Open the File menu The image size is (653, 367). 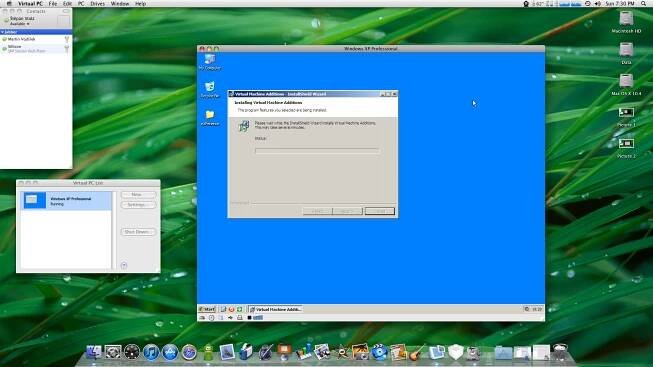coord(52,4)
